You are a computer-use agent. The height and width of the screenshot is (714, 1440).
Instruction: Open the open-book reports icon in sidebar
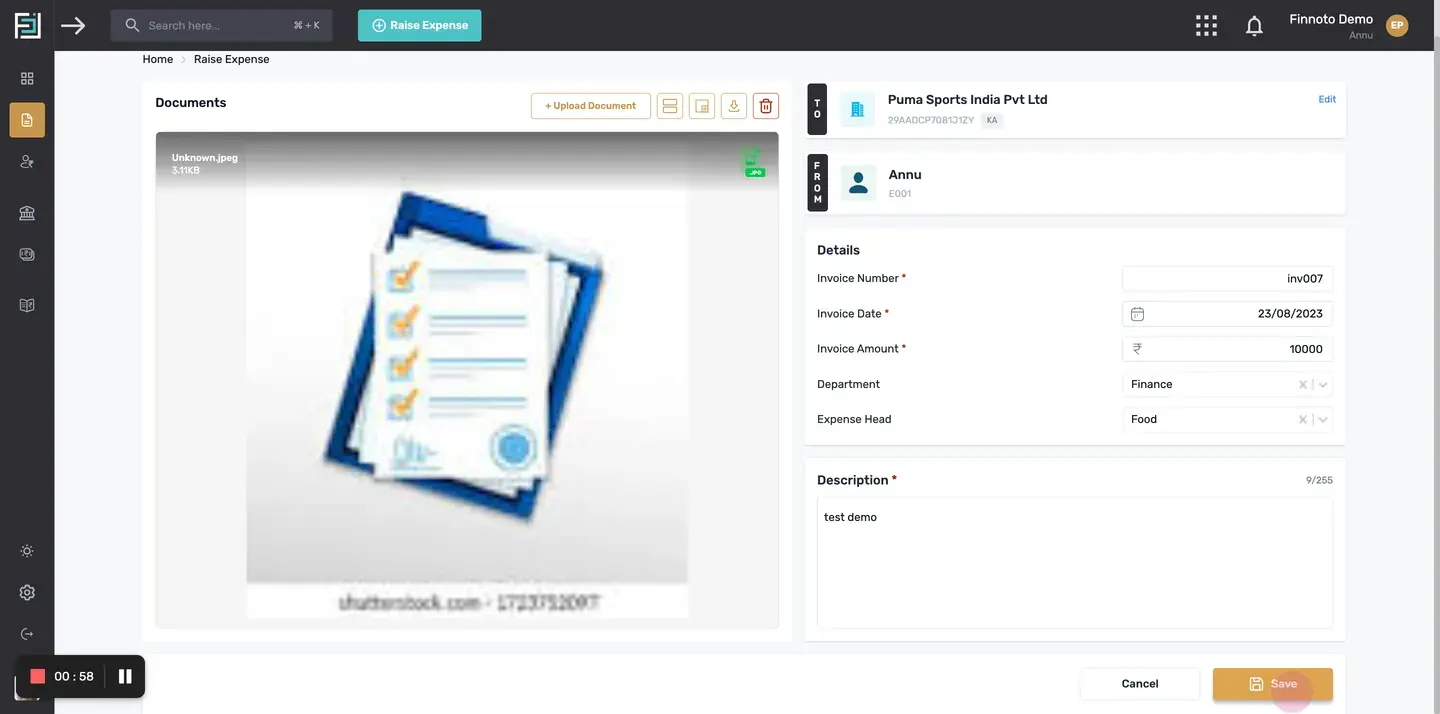pyautogui.click(x=27, y=305)
